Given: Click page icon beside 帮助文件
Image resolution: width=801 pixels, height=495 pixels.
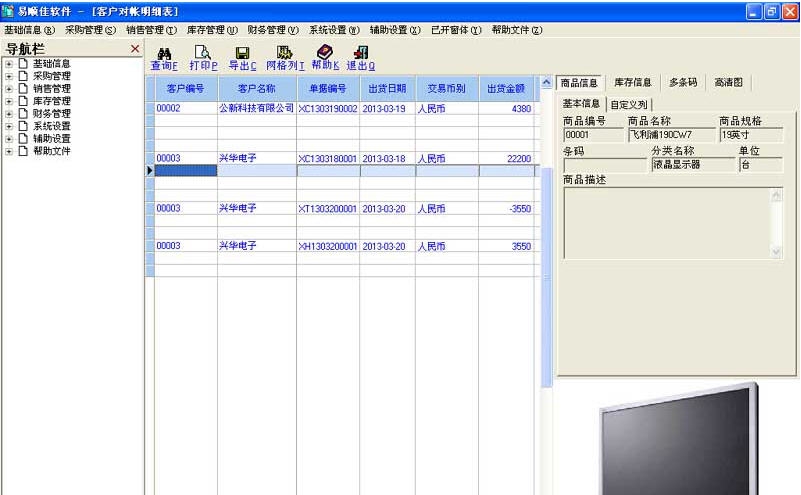Looking at the screenshot, I should tap(23, 151).
